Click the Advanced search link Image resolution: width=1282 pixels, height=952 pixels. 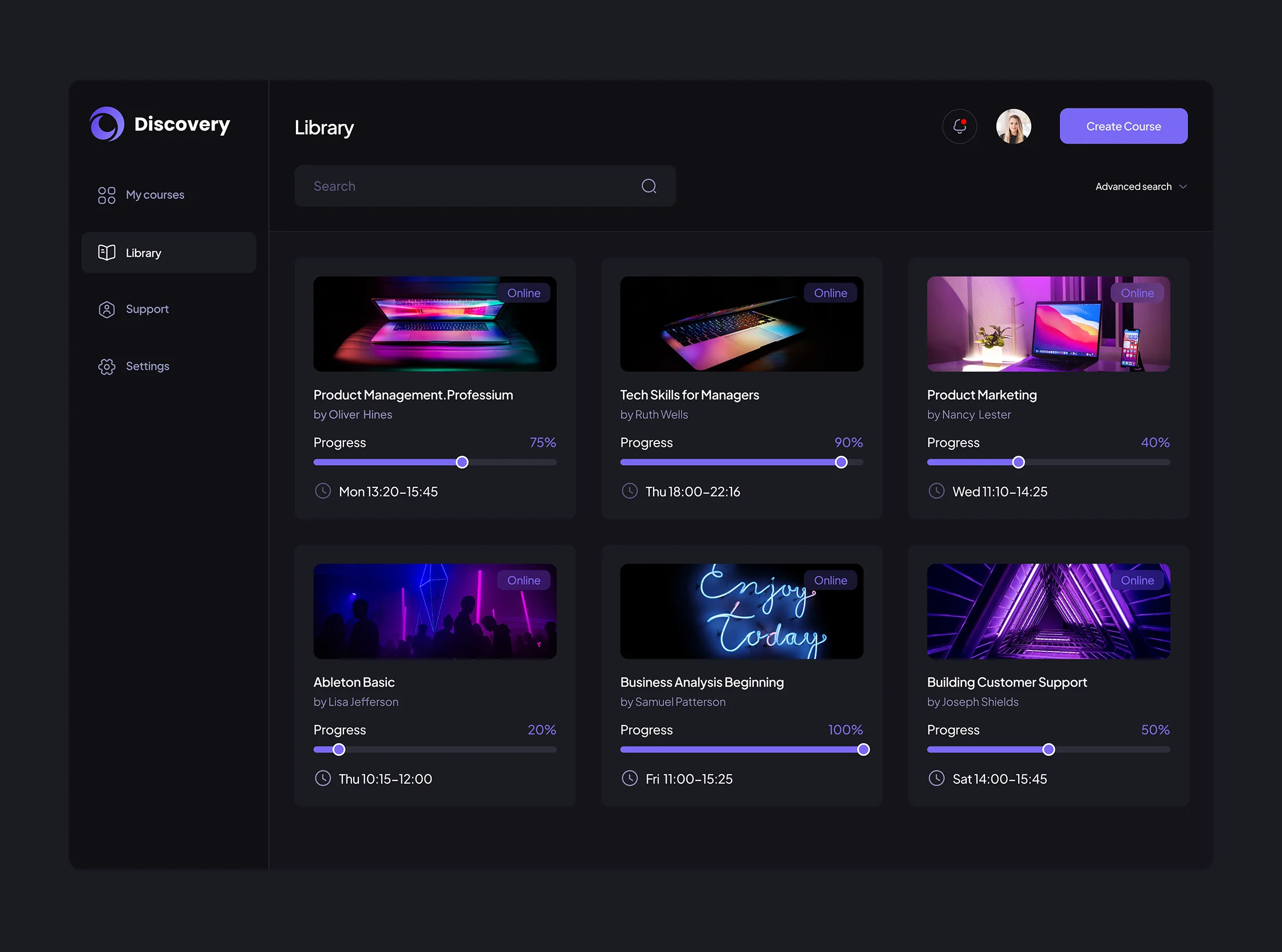1133,187
